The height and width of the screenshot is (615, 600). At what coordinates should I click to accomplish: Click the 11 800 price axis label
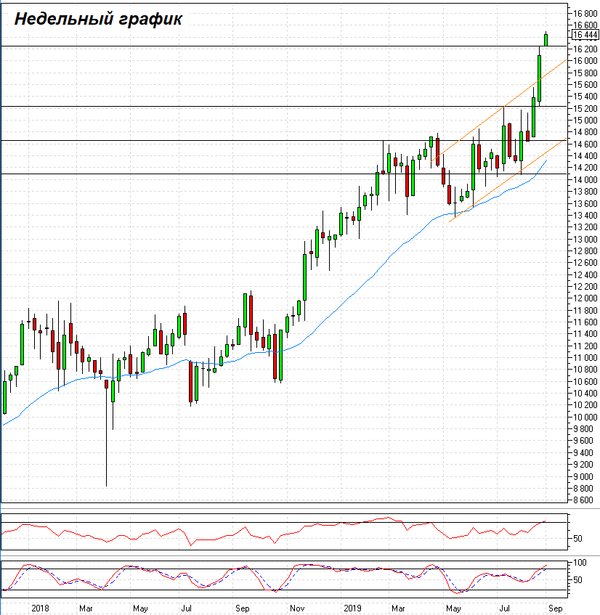pos(585,311)
